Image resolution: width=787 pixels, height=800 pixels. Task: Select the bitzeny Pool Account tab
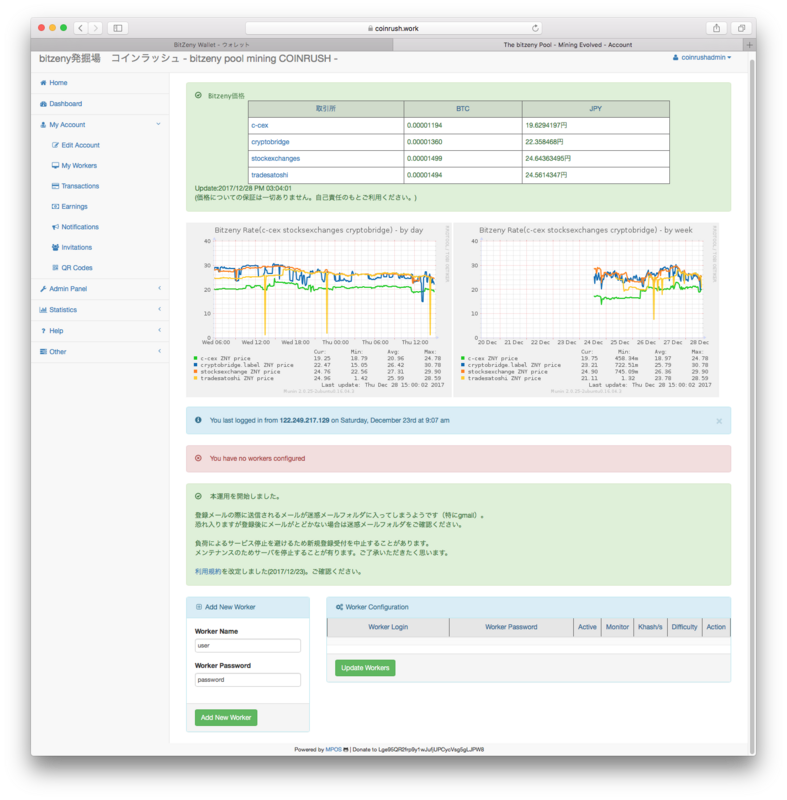568,45
